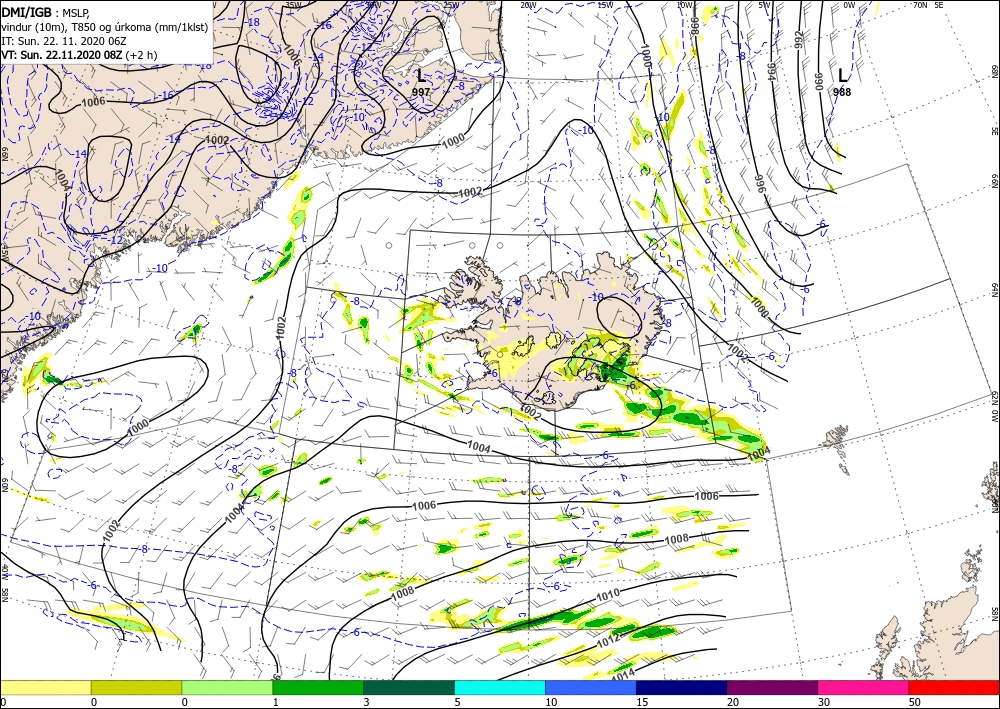
Task: Click the 'IT: Sun. 22. 11. 2020 06Z' text
Action: point(64,41)
